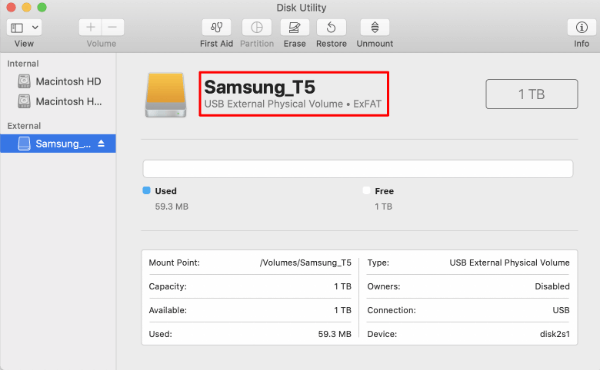Click the Erase toolbar icon
The height and width of the screenshot is (370, 600).
(x=294, y=27)
